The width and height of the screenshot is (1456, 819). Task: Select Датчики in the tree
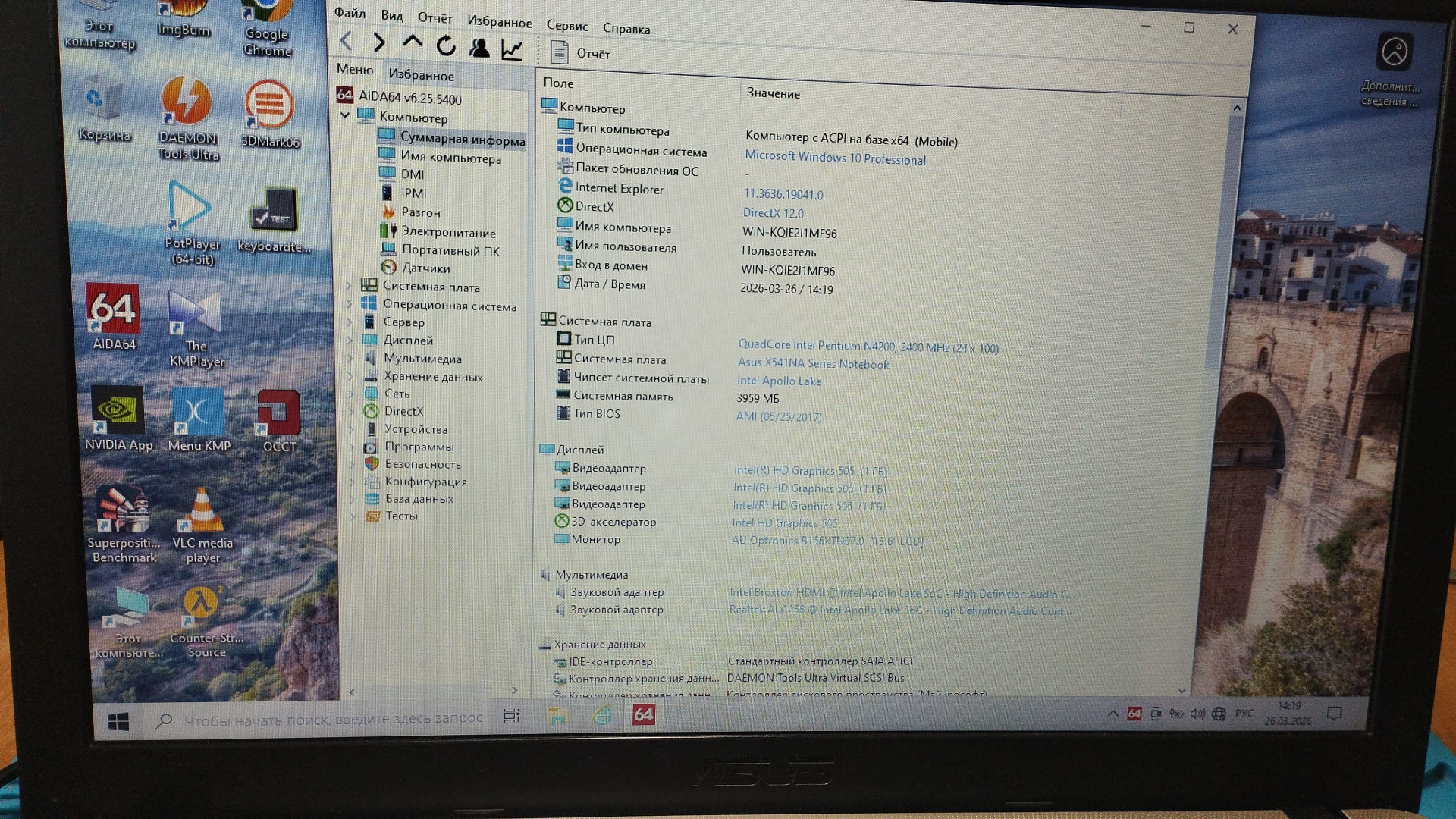click(x=425, y=268)
